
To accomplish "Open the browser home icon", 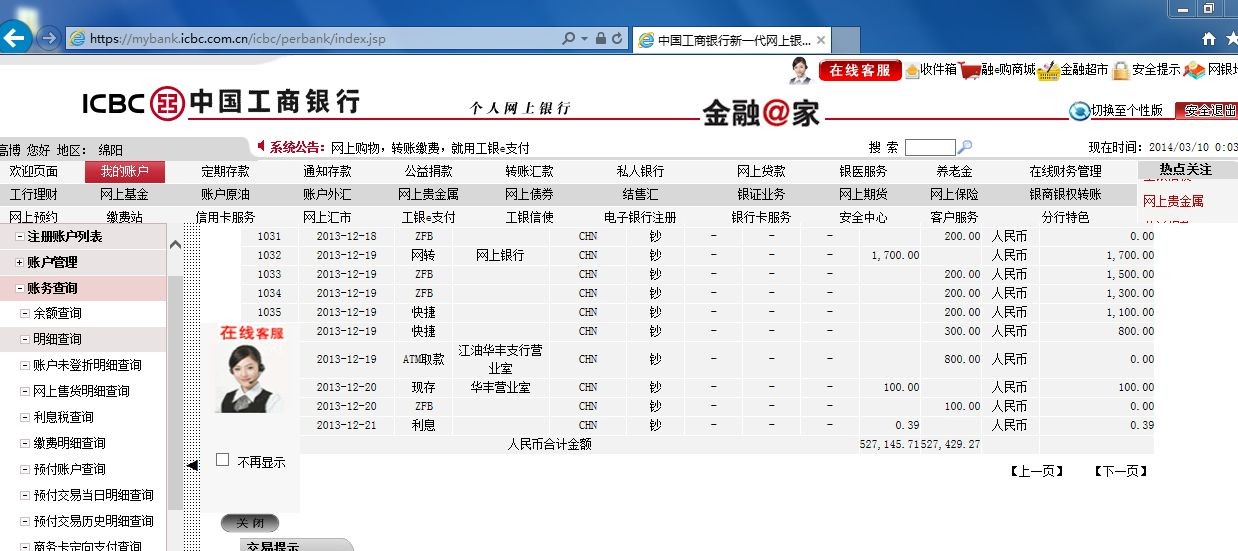I will coord(1209,39).
